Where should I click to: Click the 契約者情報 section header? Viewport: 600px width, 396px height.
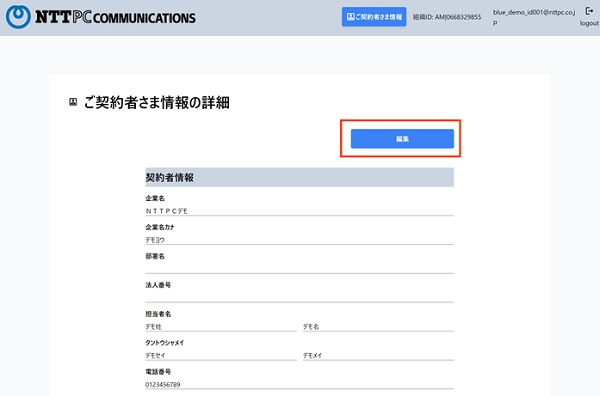point(299,177)
